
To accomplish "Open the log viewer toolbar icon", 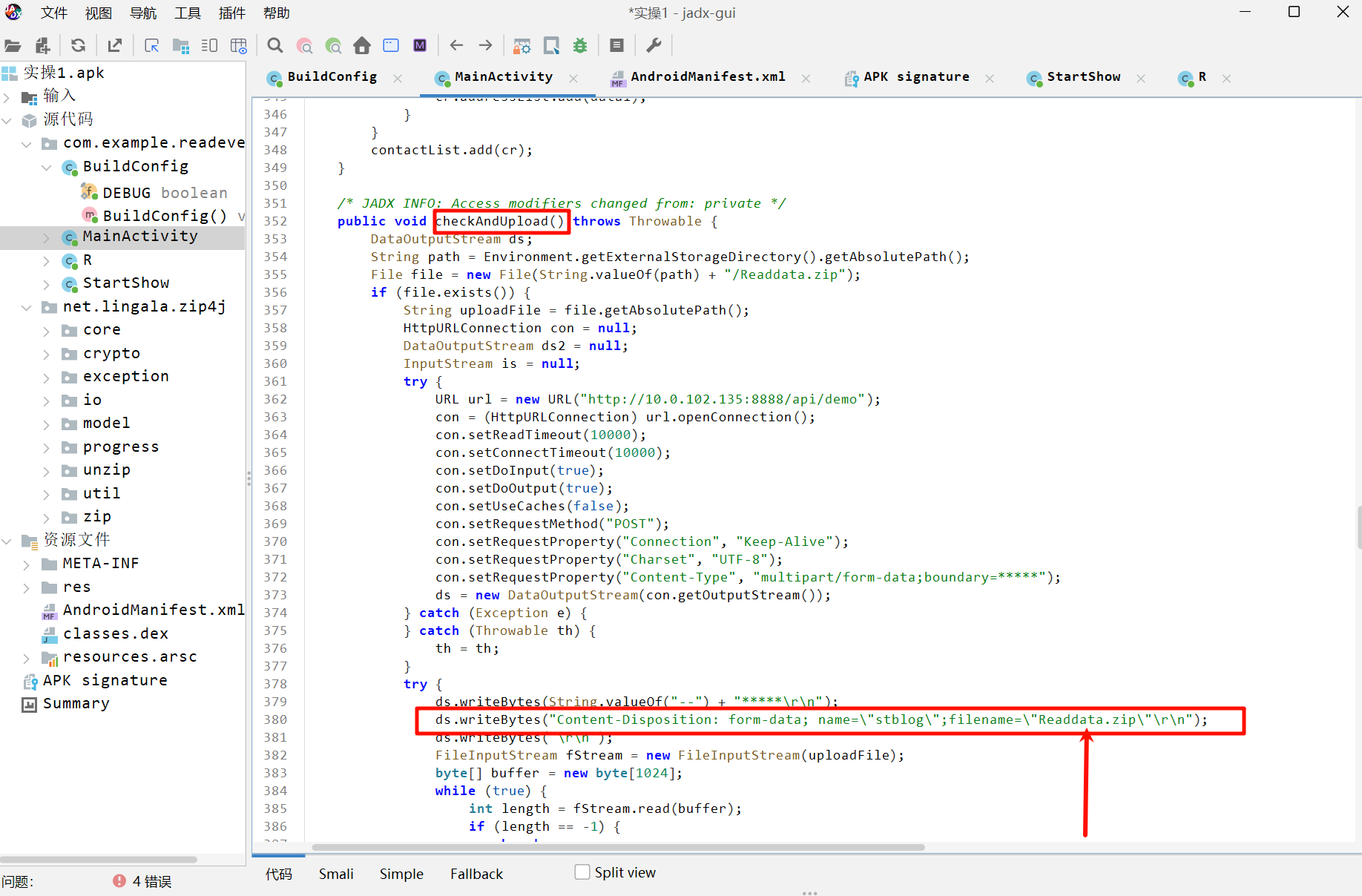I will (616, 46).
